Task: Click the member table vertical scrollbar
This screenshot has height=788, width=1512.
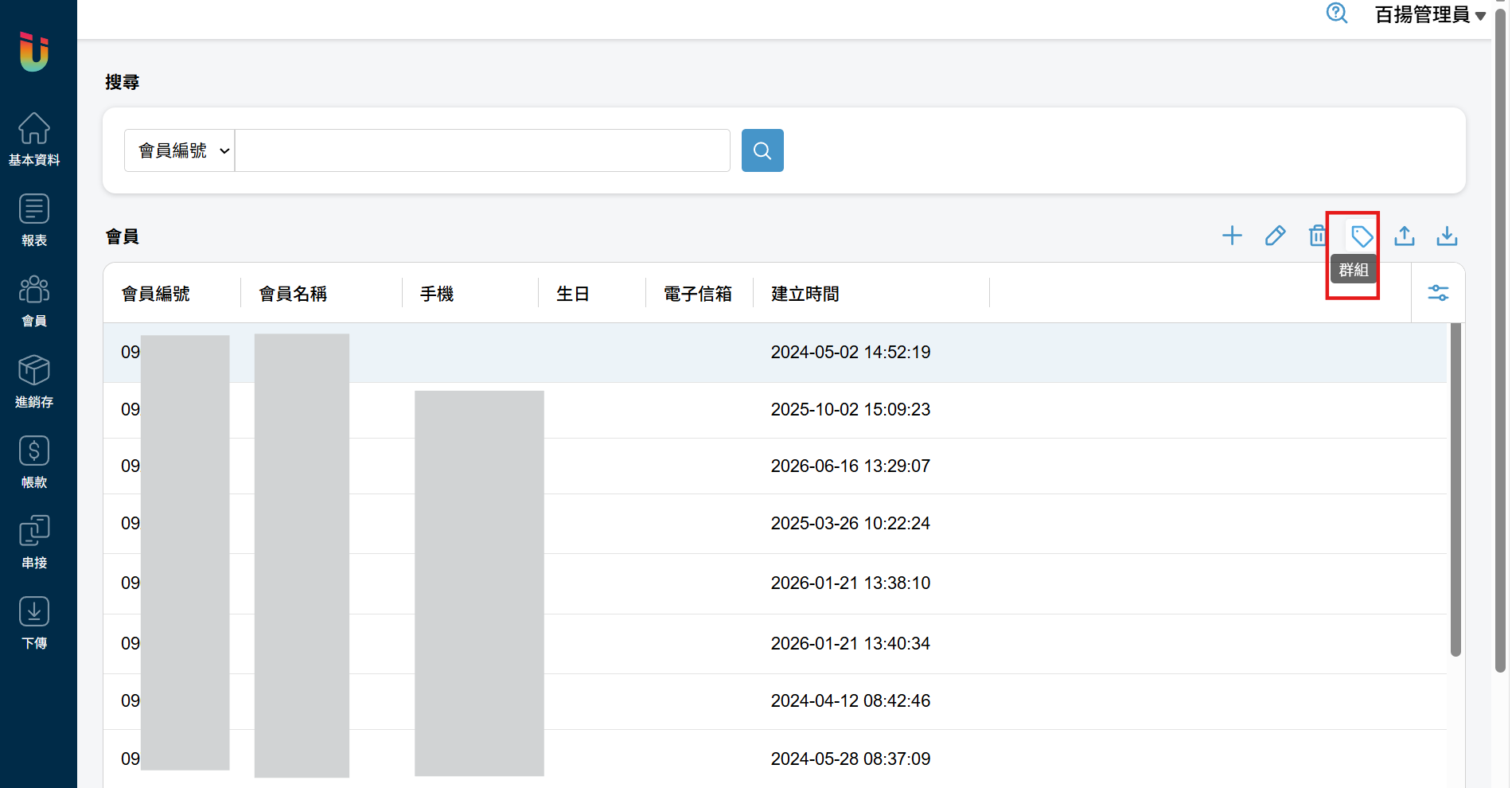Action: (x=1455, y=490)
